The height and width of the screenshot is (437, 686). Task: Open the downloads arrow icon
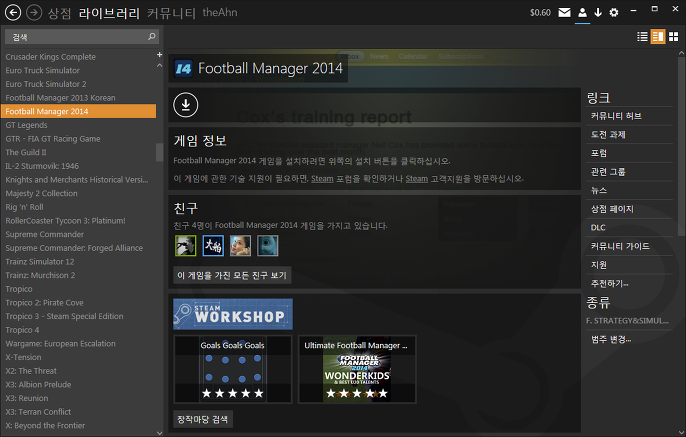(598, 12)
